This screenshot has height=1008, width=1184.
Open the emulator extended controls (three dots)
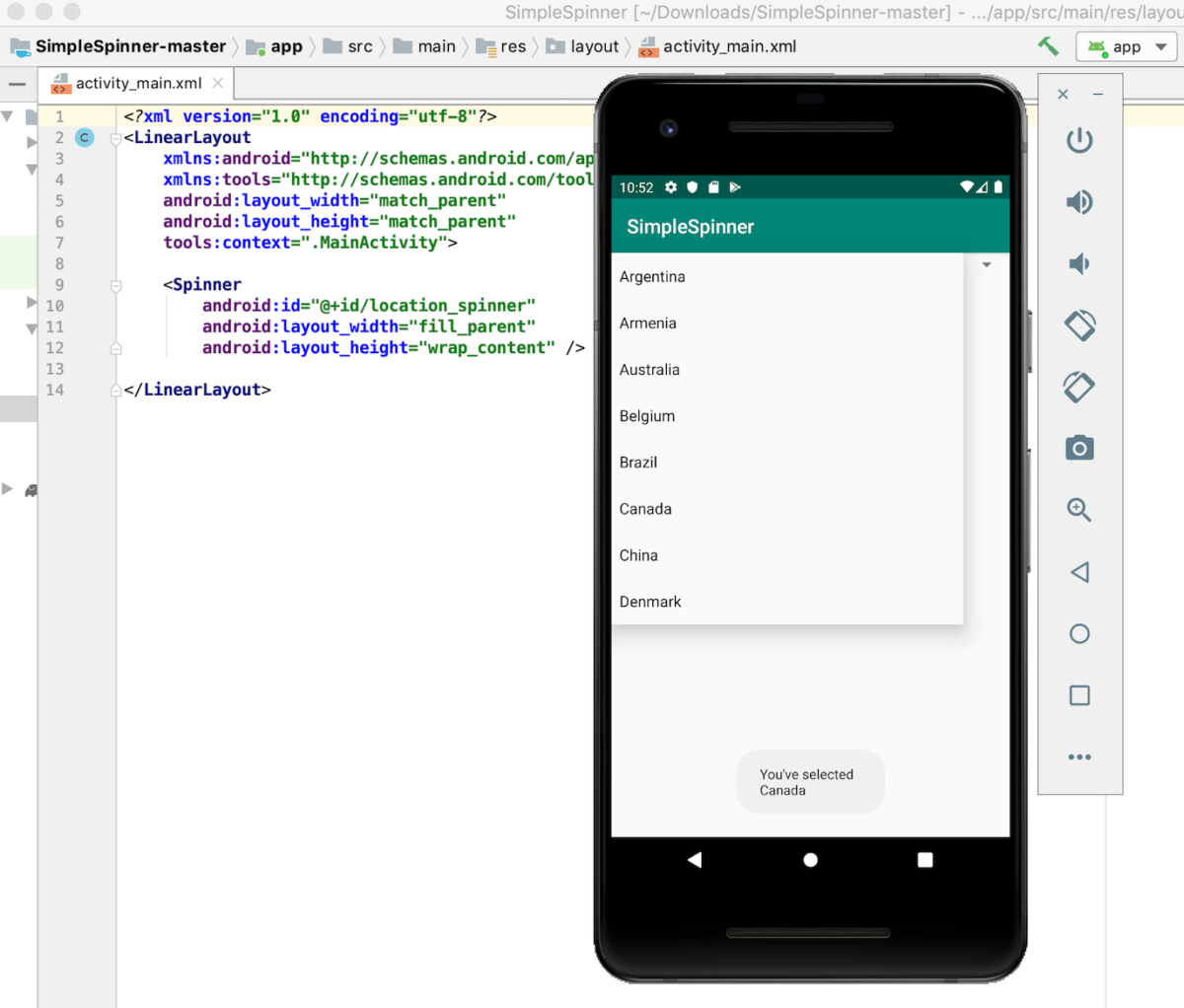[1079, 757]
